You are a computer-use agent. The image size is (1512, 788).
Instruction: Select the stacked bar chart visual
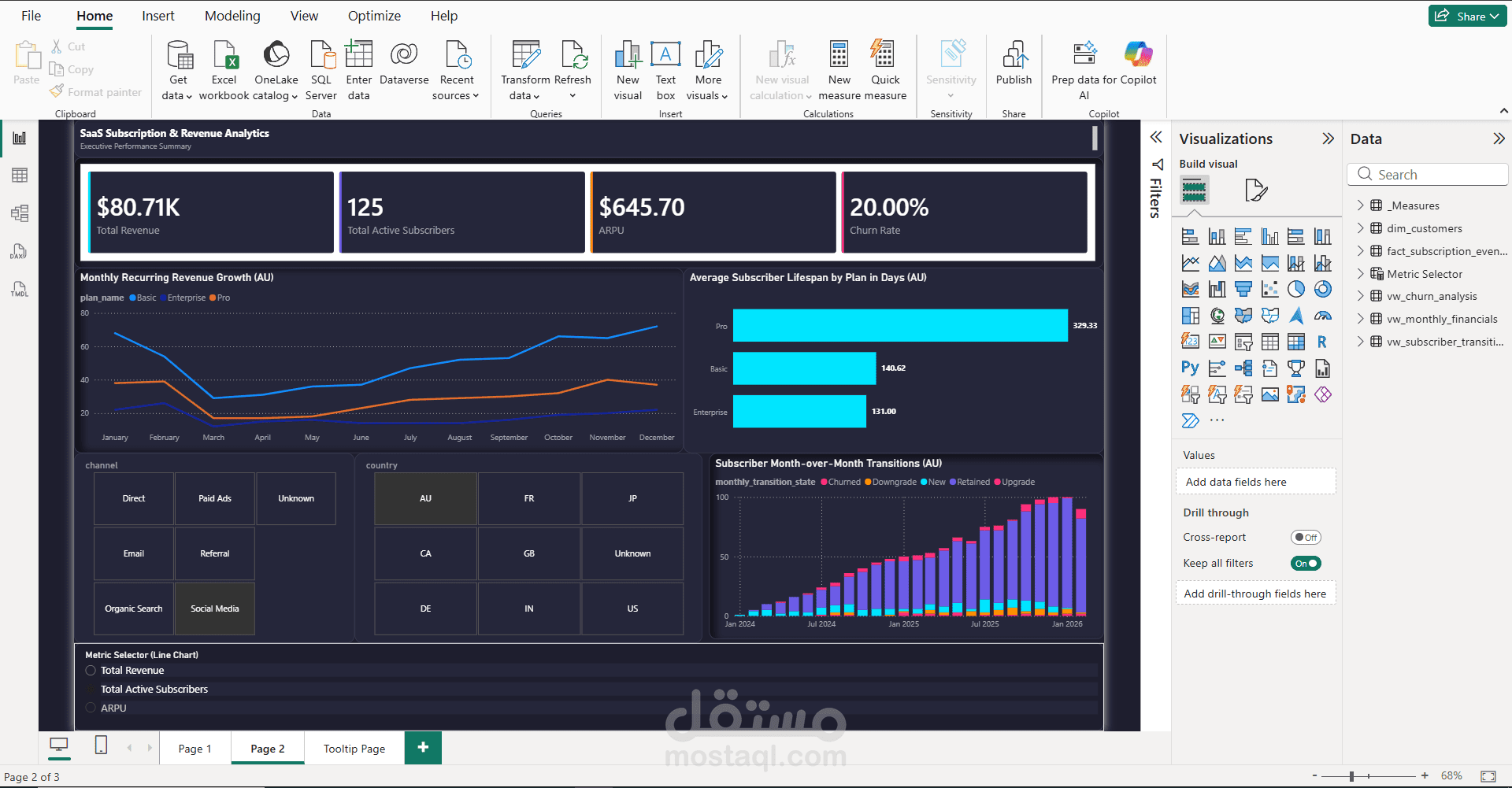click(x=1190, y=236)
